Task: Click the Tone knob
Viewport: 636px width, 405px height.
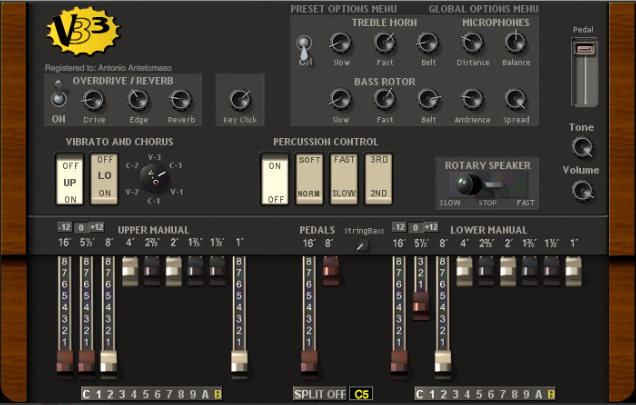Action: (582, 148)
